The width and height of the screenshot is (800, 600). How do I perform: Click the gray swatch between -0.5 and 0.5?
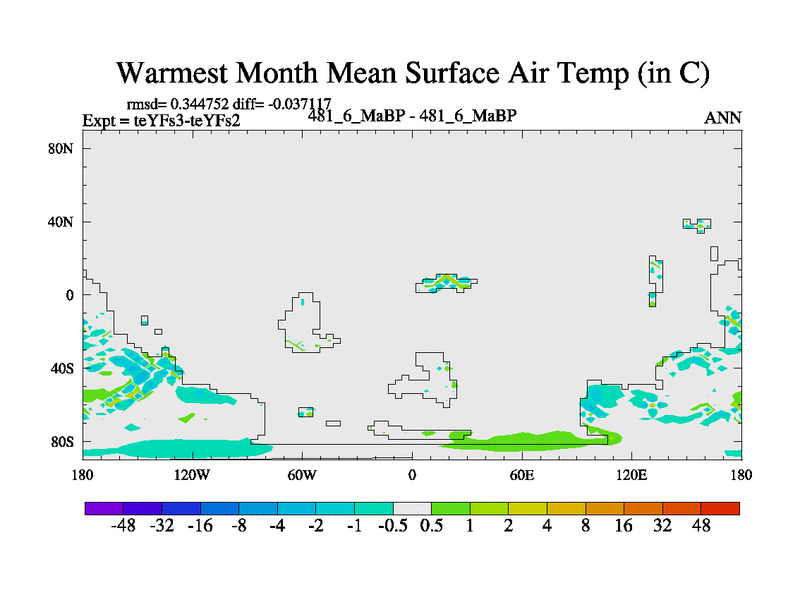tap(412, 508)
